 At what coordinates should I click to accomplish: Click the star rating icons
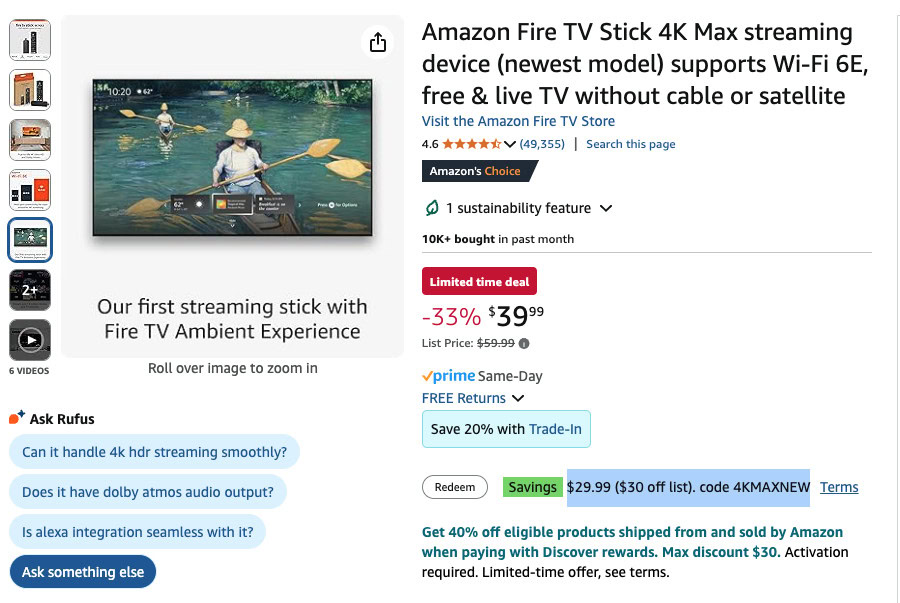471,144
